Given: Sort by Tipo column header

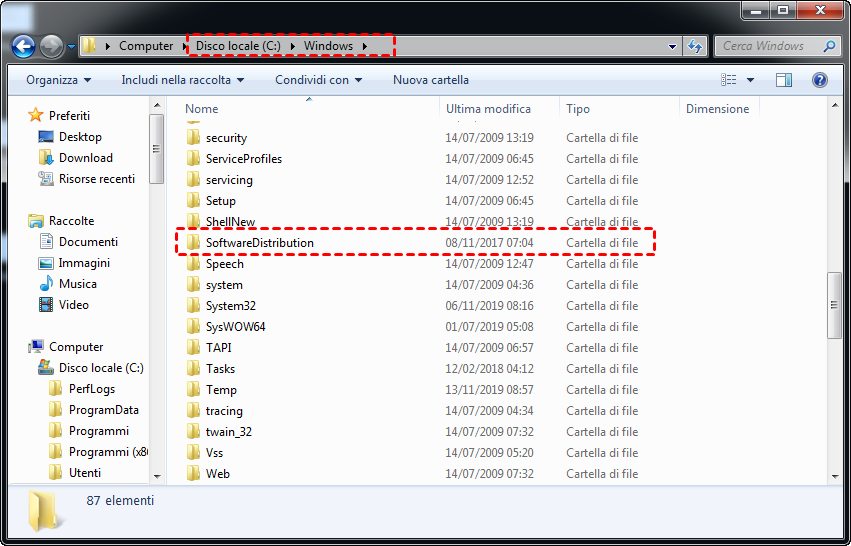Looking at the screenshot, I should (x=577, y=109).
